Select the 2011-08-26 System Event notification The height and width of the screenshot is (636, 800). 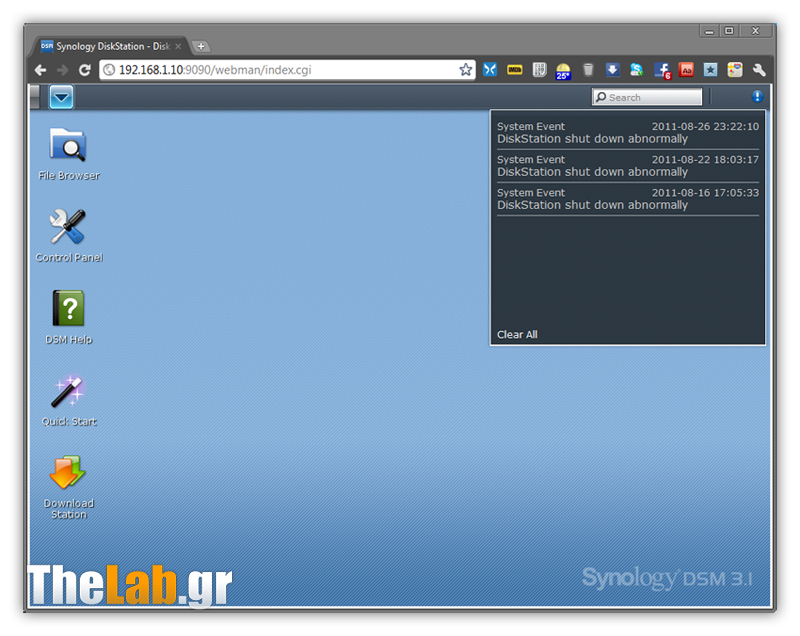pyautogui.click(x=627, y=133)
